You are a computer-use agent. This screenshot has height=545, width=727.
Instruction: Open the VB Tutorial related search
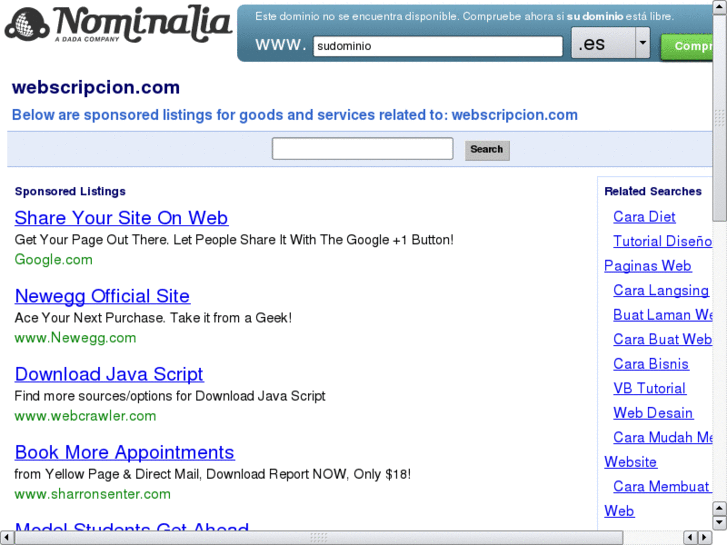pos(649,388)
